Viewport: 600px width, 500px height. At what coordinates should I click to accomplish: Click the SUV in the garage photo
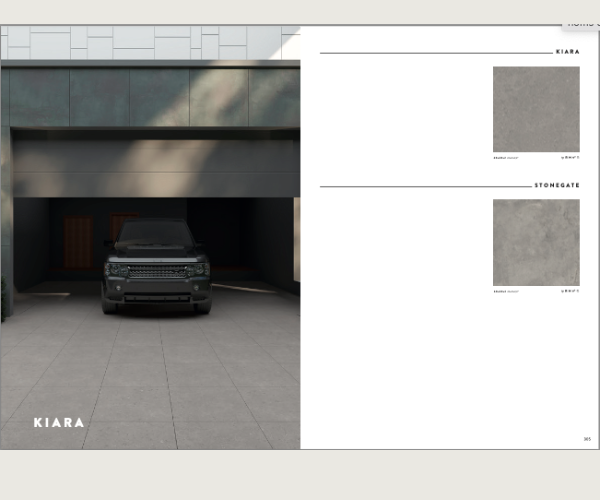coord(157,265)
